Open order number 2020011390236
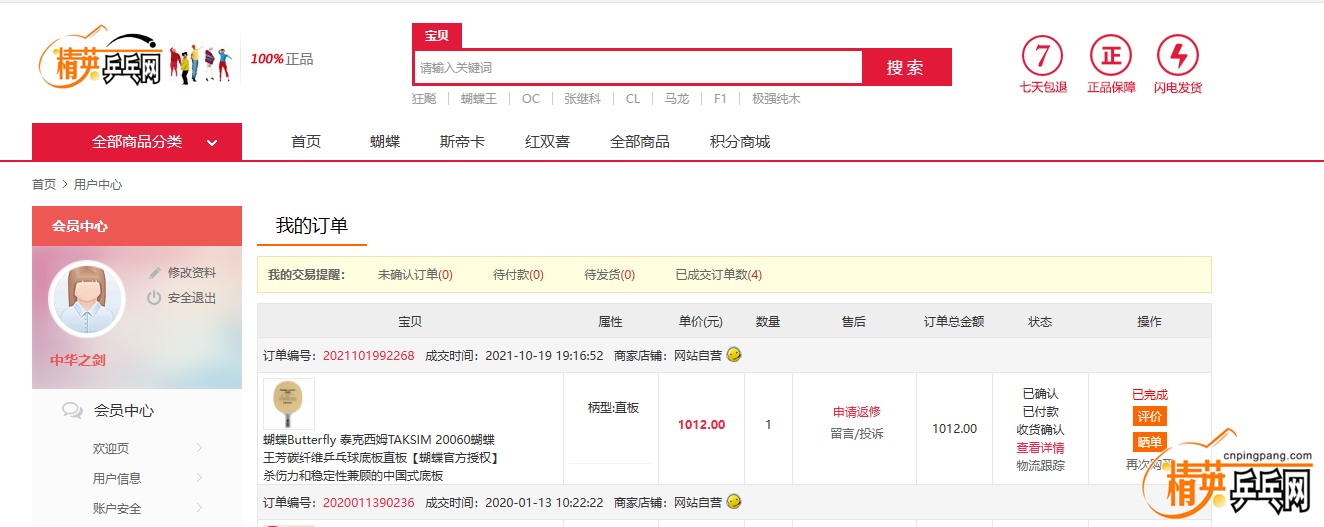The image size is (1324, 527). [368, 502]
